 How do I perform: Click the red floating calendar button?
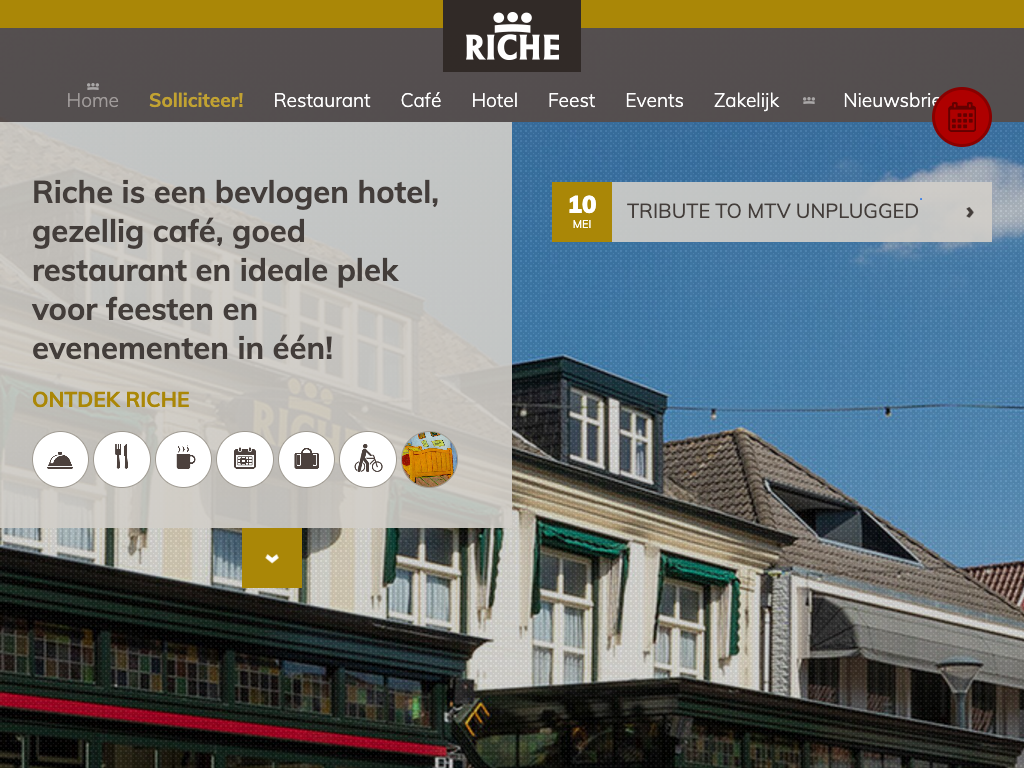coord(961,117)
